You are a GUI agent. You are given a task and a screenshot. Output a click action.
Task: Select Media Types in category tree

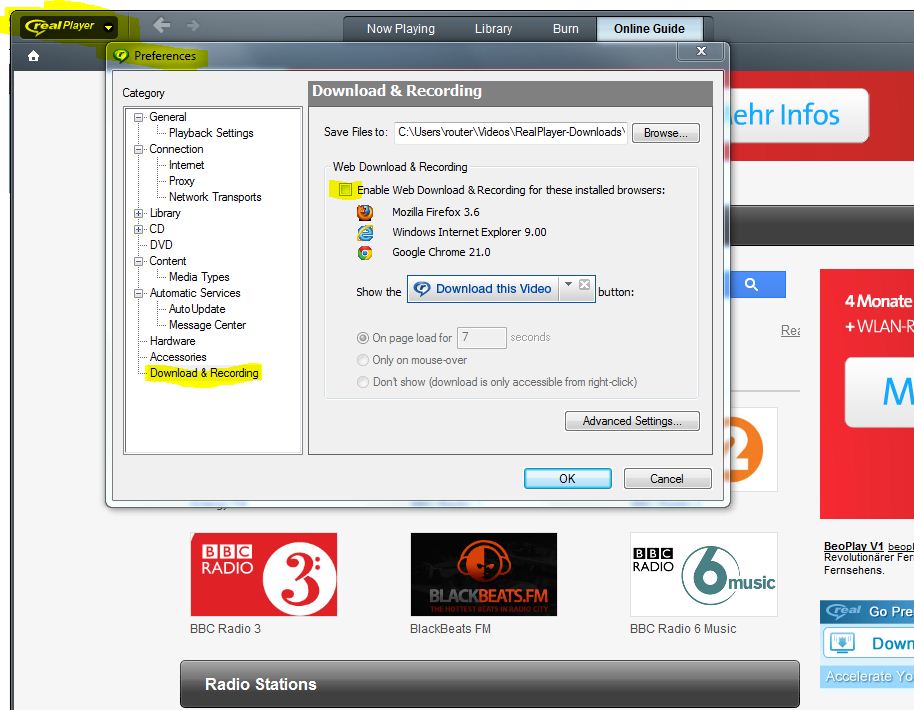pyautogui.click(x=199, y=277)
